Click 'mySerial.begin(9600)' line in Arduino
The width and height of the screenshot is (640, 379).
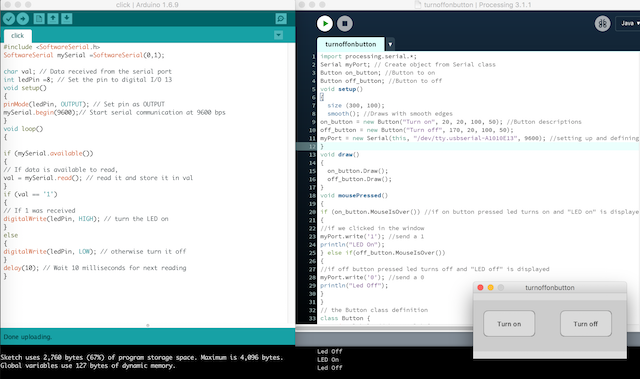(114, 113)
